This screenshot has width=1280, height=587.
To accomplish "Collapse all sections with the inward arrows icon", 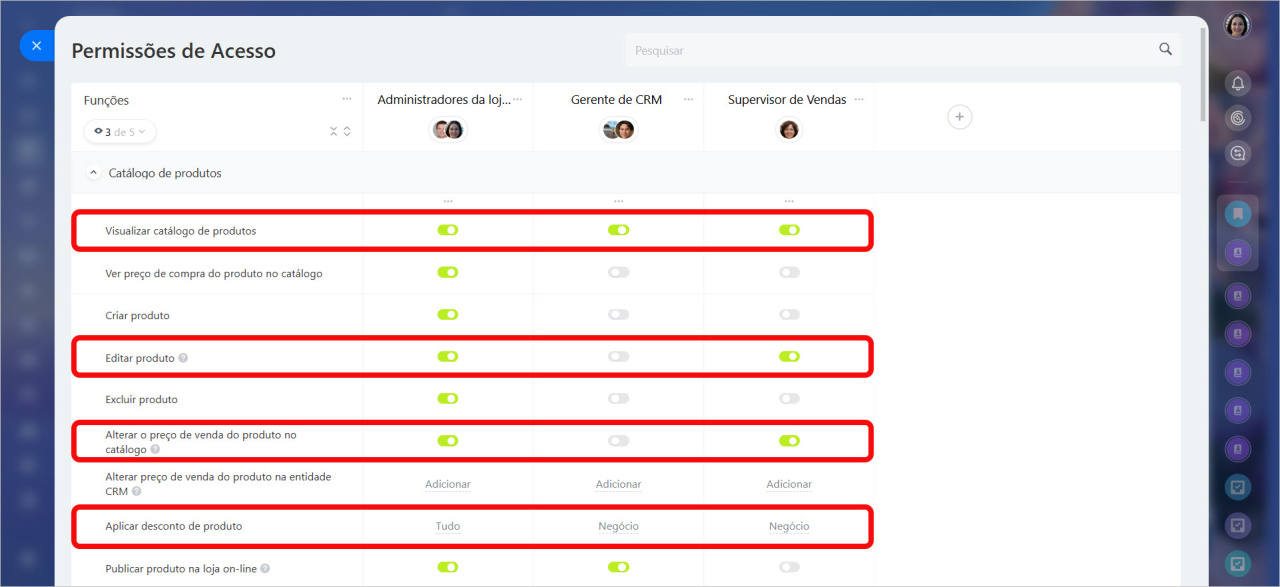I will coord(334,131).
